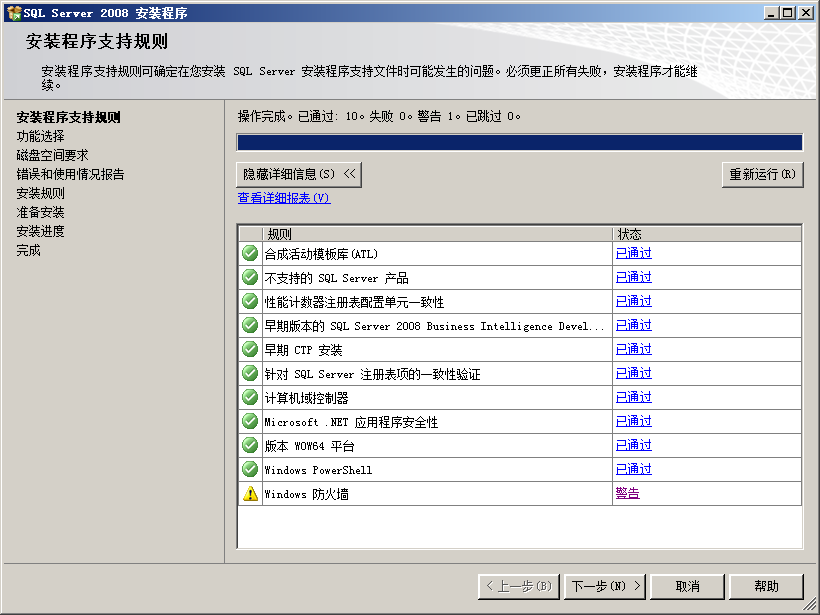This screenshot has height=615, width=820.
Task: Click the completed progress bar
Action: pyautogui.click(x=519, y=142)
